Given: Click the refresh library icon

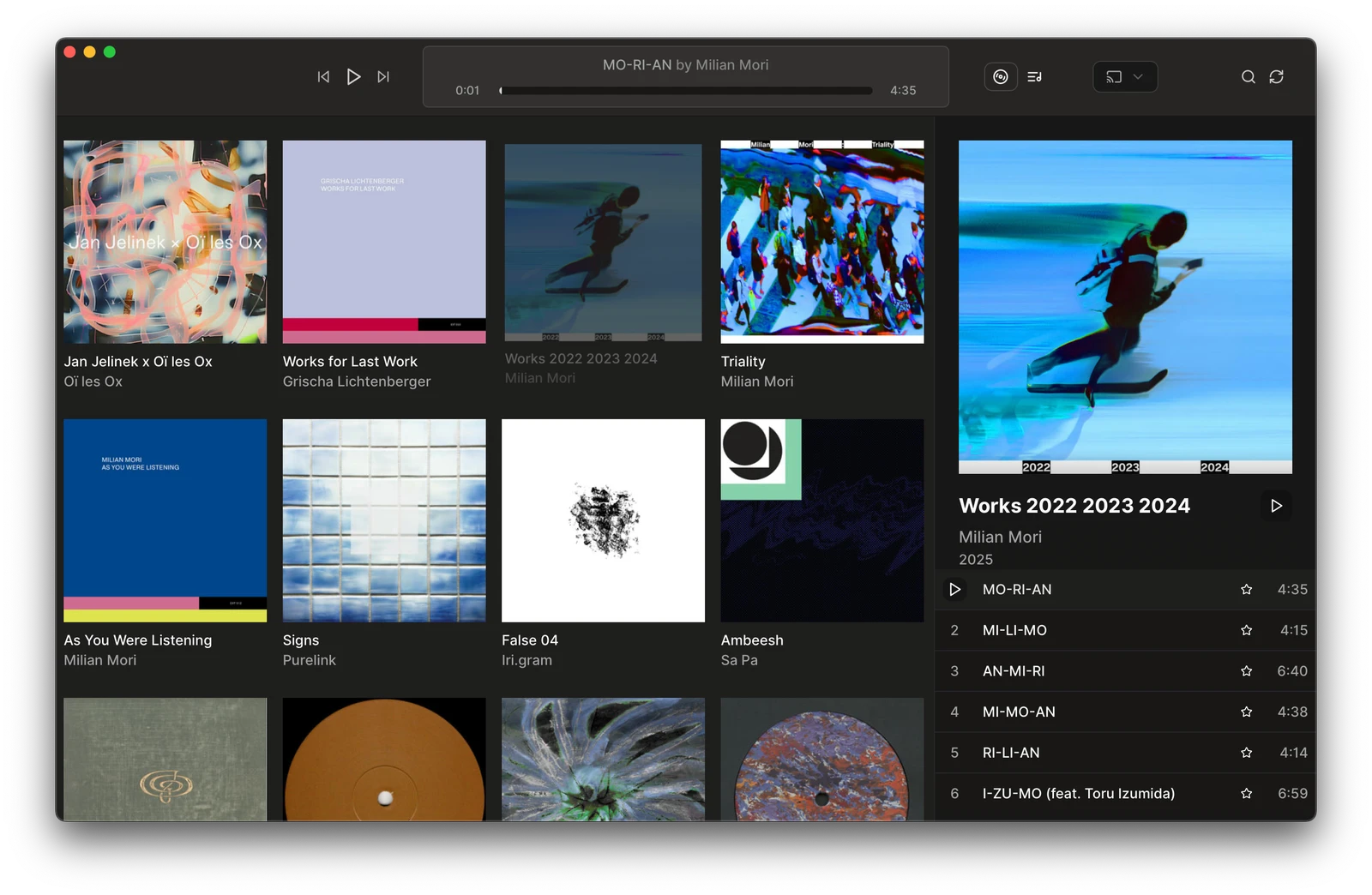Looking at the screenshot, I should pyautogui.click(x=1276, y=77).
